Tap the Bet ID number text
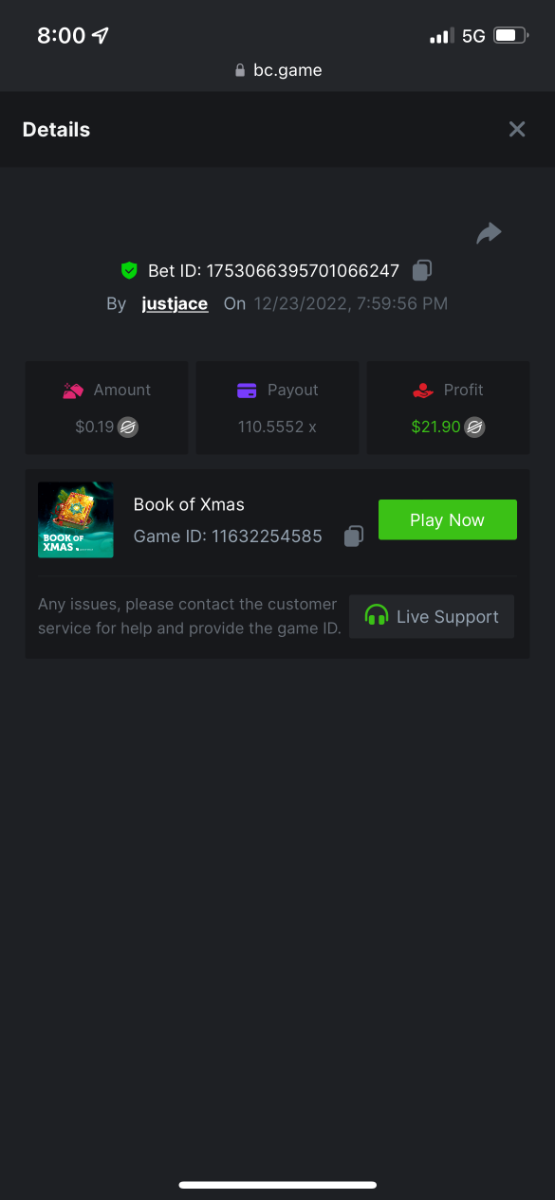This screenshot has width=555, height=1200. [x=303, y=270]
